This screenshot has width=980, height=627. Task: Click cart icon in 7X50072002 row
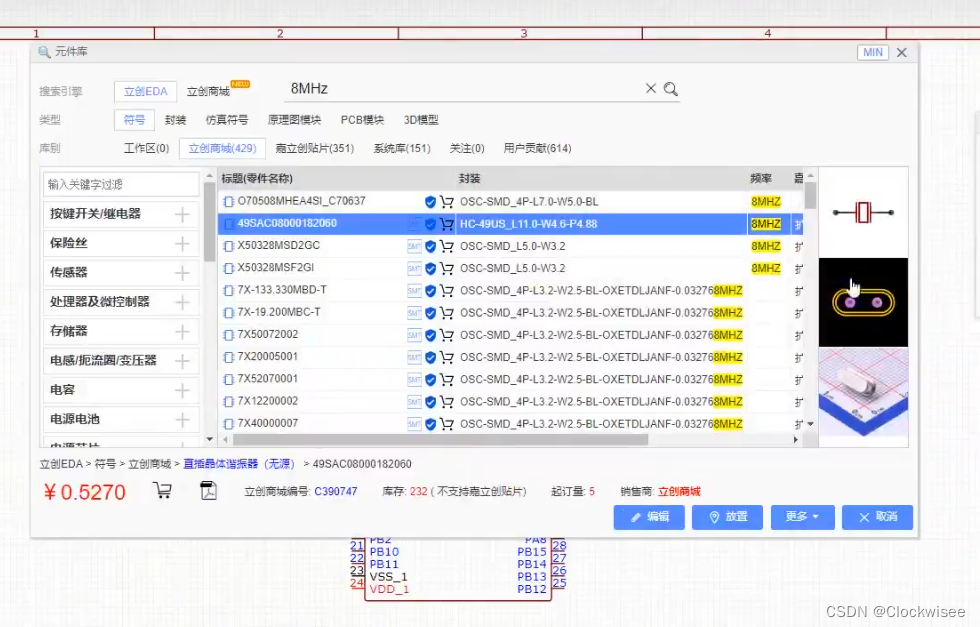[446, 335]
